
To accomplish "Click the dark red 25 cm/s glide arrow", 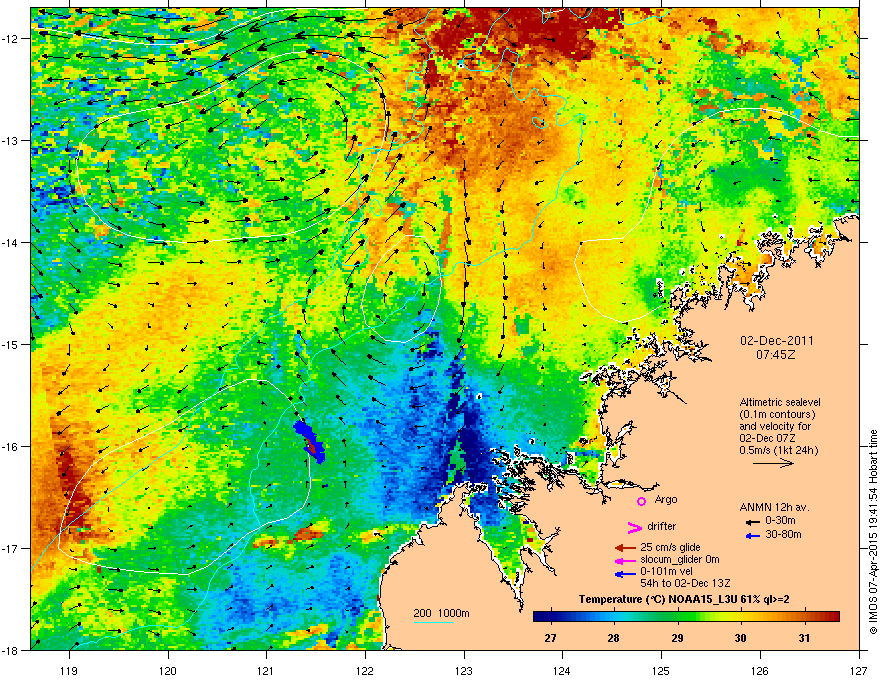I will (x=625, y=548).
